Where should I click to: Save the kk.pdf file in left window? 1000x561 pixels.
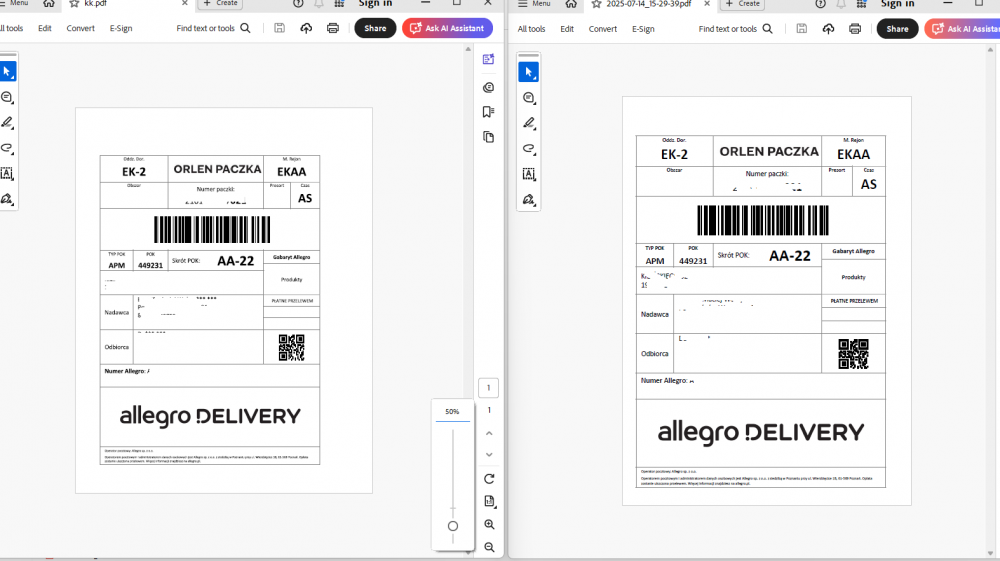click(279, 28)
